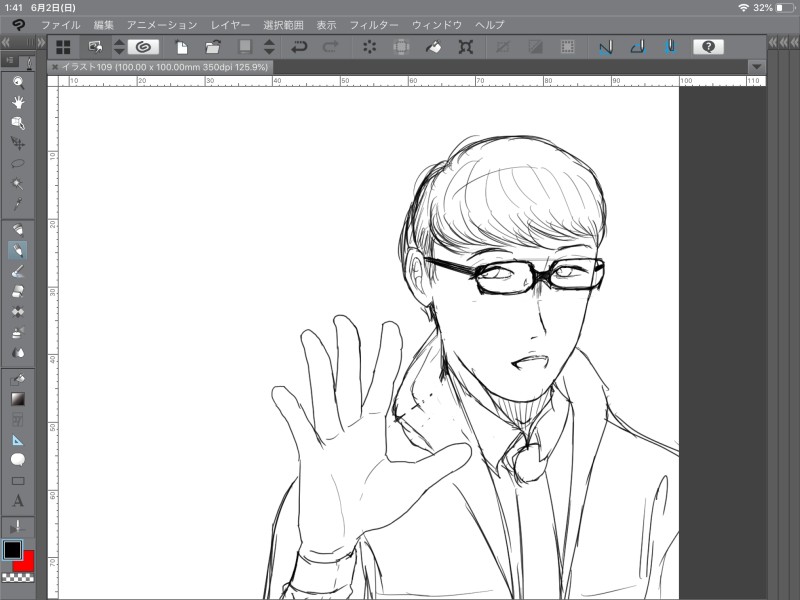The height and width of the screenshot is (600, 800).
Task: Open the Clip Studio logo menu
Action: (19, 24)
